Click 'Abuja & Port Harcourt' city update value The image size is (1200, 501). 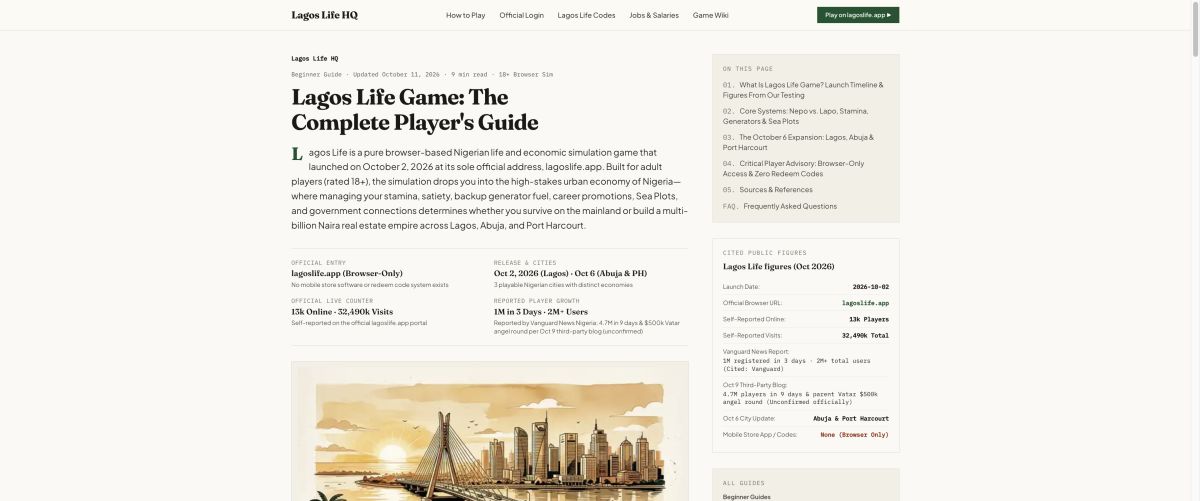tap(851, 418)
